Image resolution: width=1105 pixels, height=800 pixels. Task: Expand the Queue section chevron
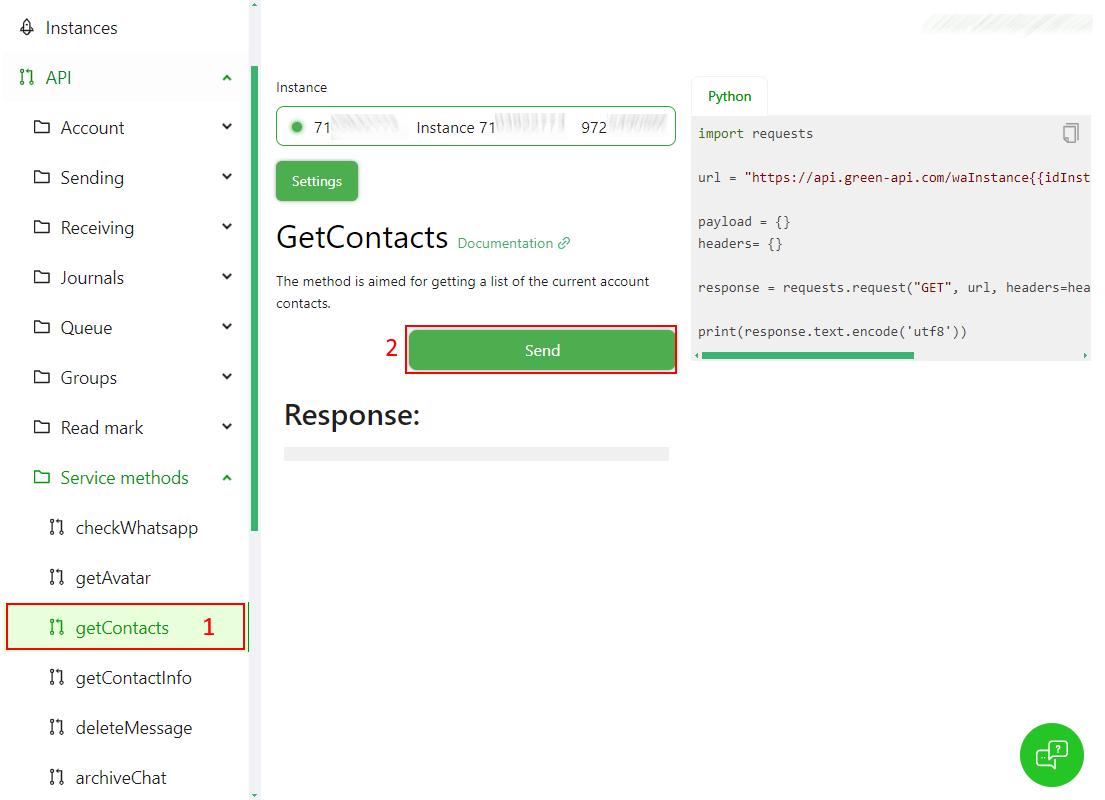(x=227, y=327)
